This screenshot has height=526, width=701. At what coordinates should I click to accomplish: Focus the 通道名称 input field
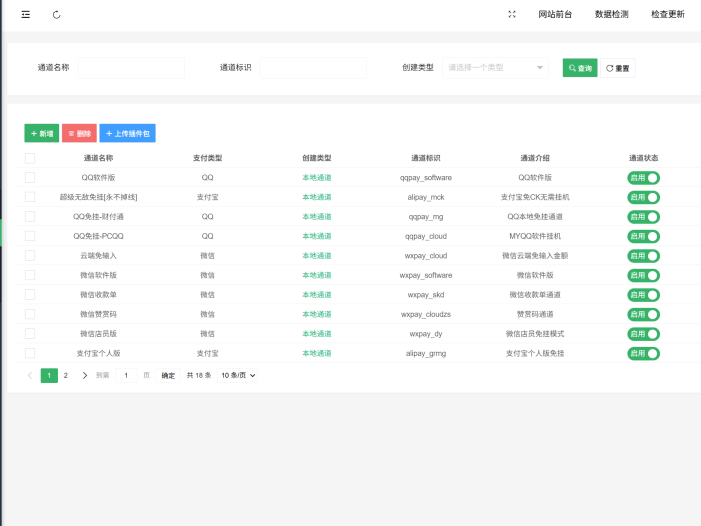point(131,68)
